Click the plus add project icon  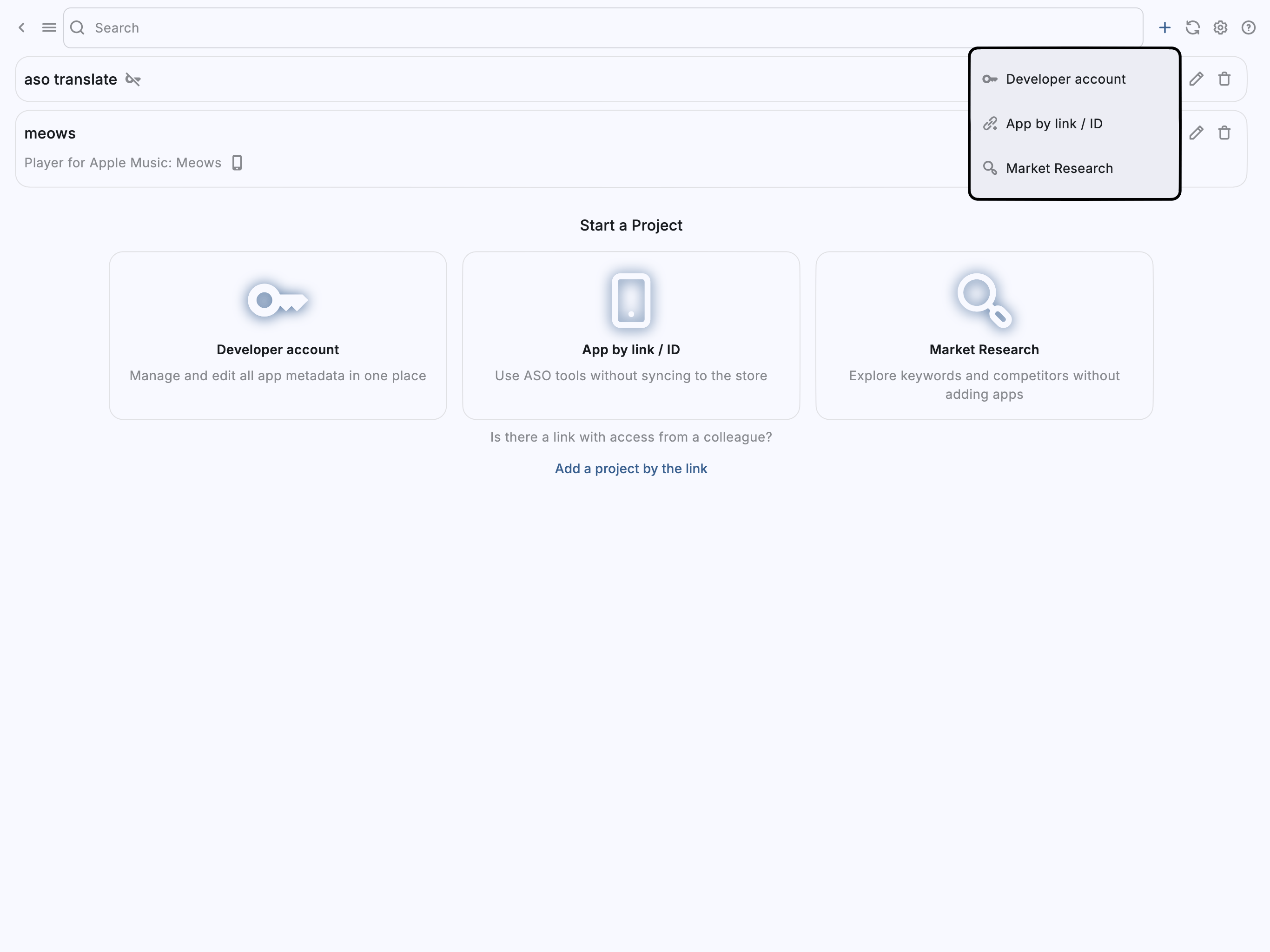[1164, 27]
